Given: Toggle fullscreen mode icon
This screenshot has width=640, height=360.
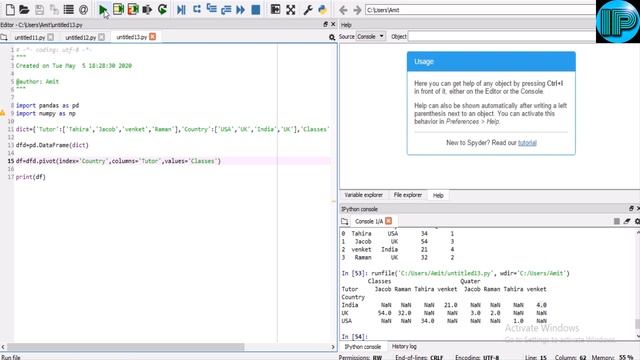Looking at the screenshot, I should click(291, 9).
